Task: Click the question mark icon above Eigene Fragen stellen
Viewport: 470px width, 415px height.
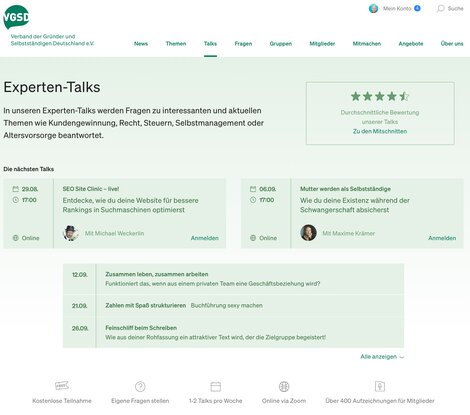Action: click(x=140, y=387)
